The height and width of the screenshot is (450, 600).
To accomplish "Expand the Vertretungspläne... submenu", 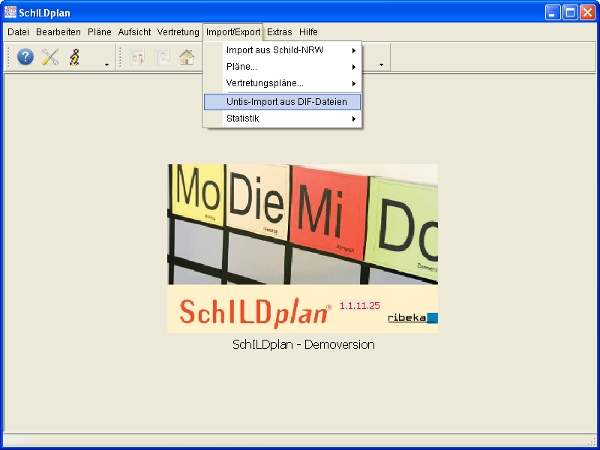I will pyautogui.click(x=283, y=83).
